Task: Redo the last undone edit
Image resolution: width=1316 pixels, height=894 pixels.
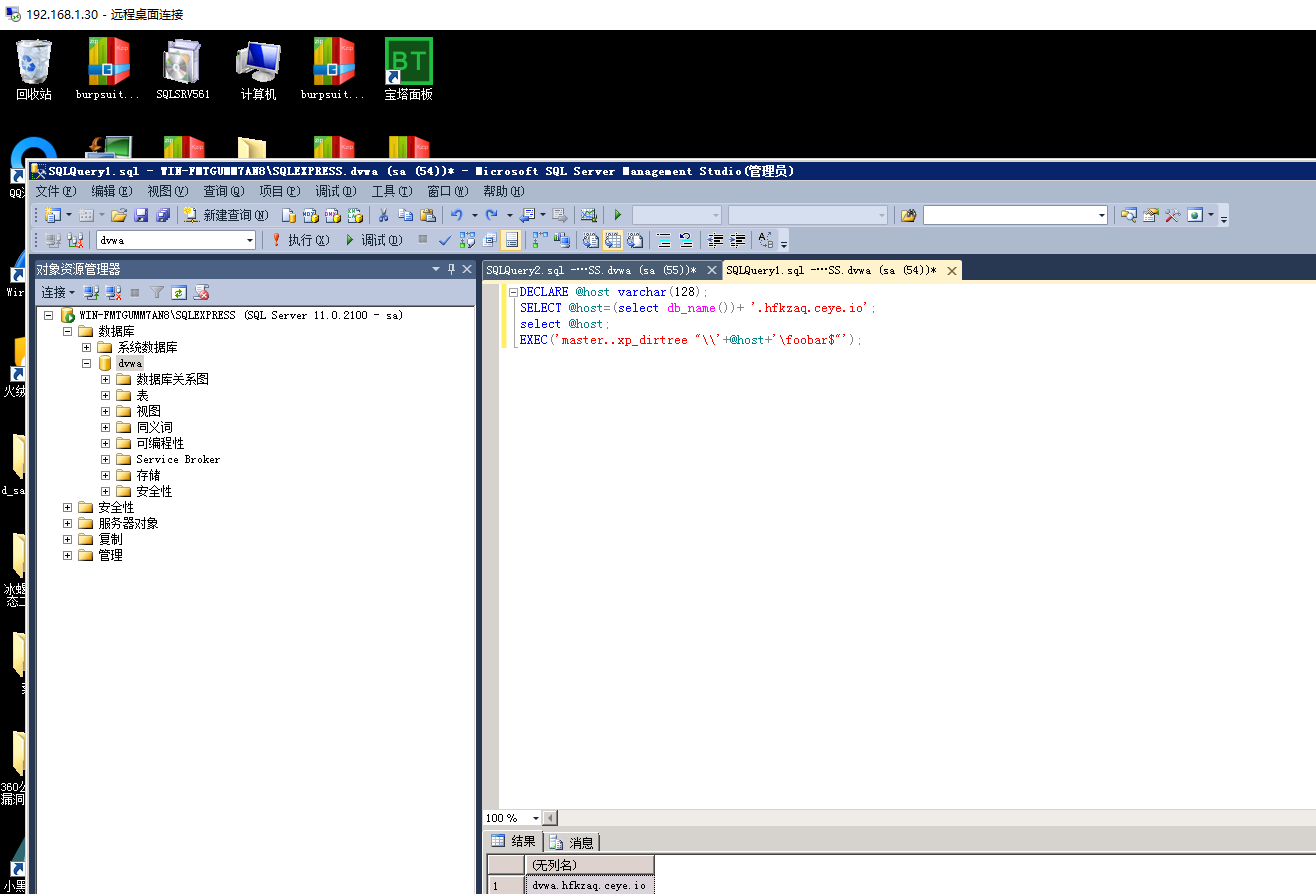Action: (x=491, y=215)
